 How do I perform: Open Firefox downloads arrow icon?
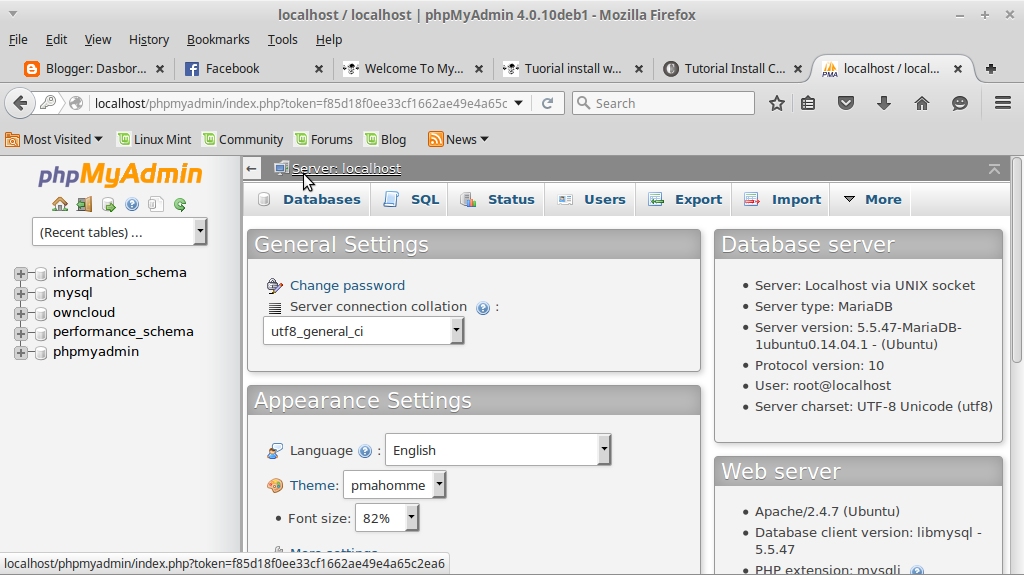[884, 103]
